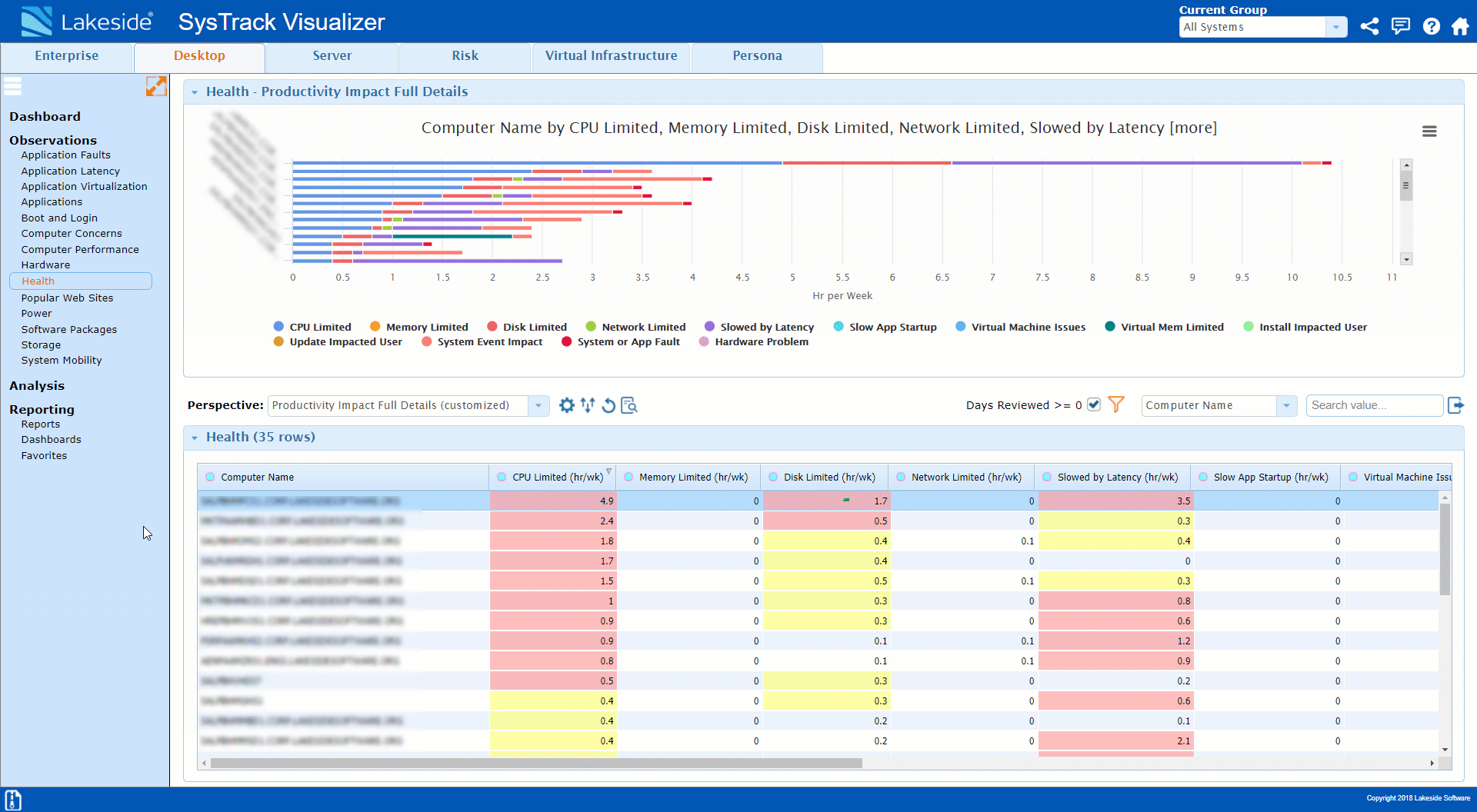Open the perspective settings gear icon
Viewport: 1477px width, 812px height.
(567, 405)
